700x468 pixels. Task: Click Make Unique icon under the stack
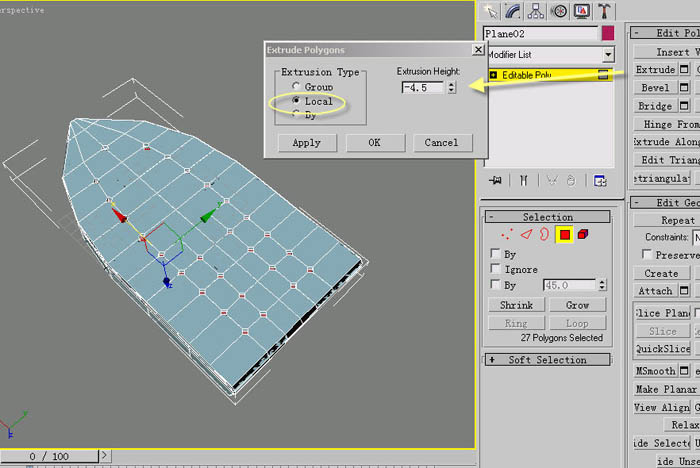pos(552,180)
